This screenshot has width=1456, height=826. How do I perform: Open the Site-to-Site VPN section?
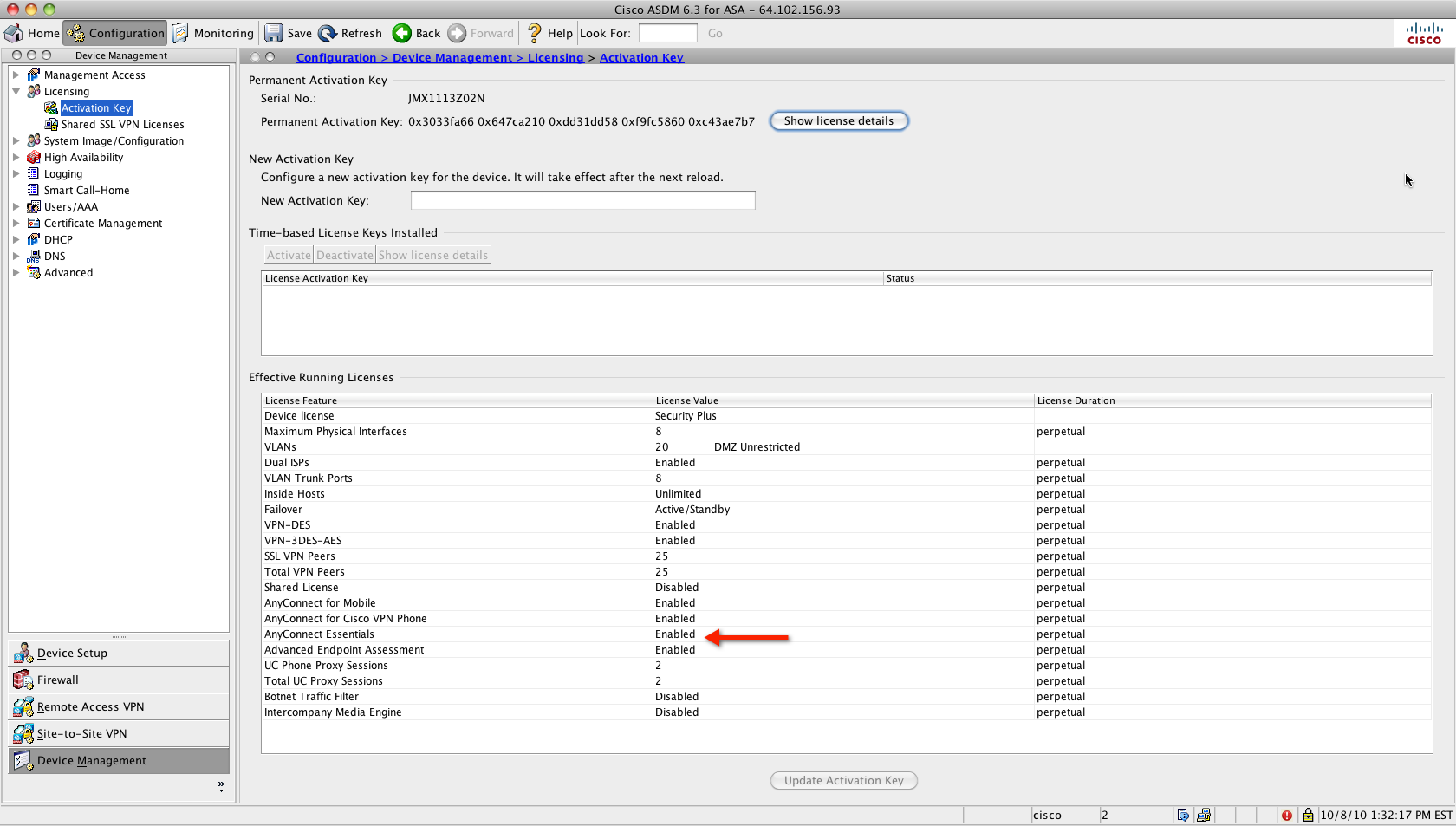[119, 734]
